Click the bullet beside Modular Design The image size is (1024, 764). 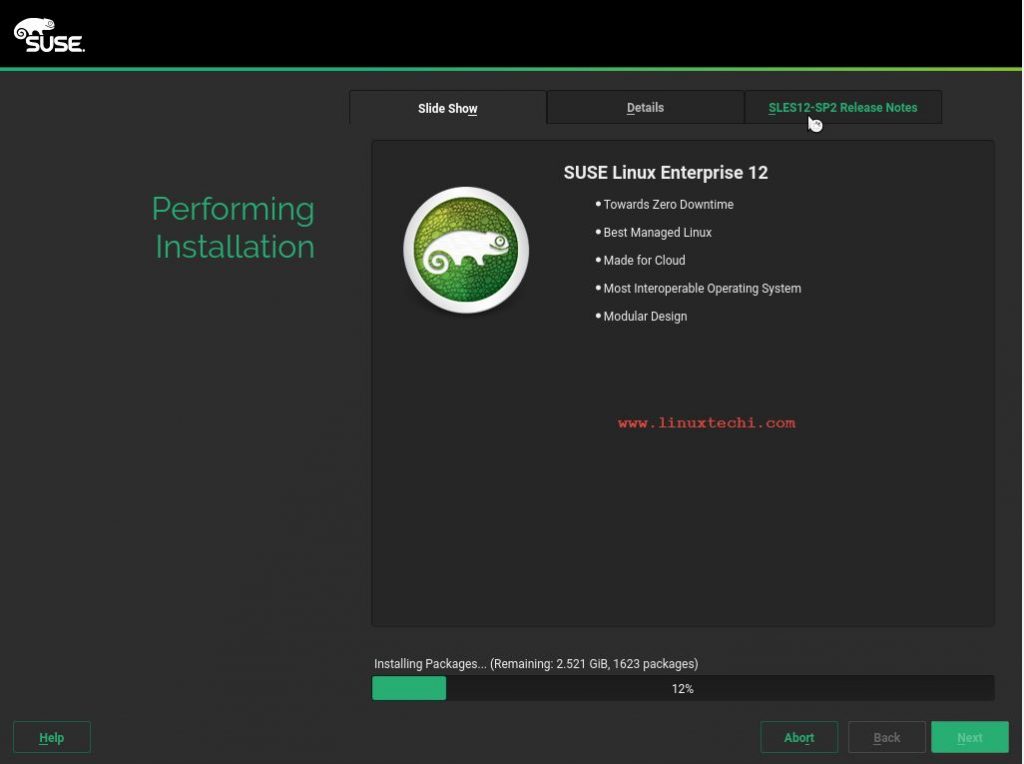click(x=597, y=316)
